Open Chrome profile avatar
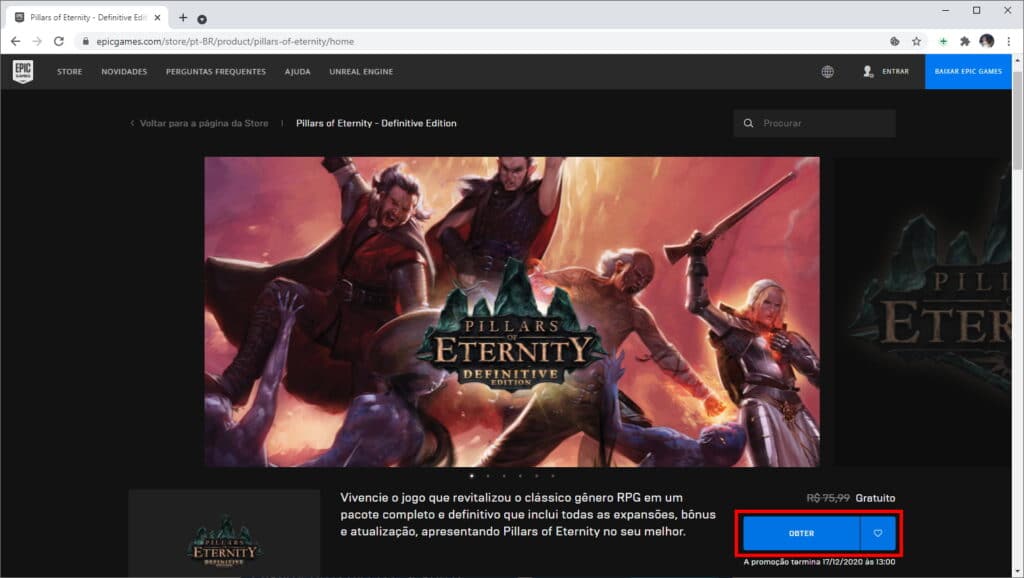The height and width of the screenshot is (578, 1024). (x=987, y=41)
